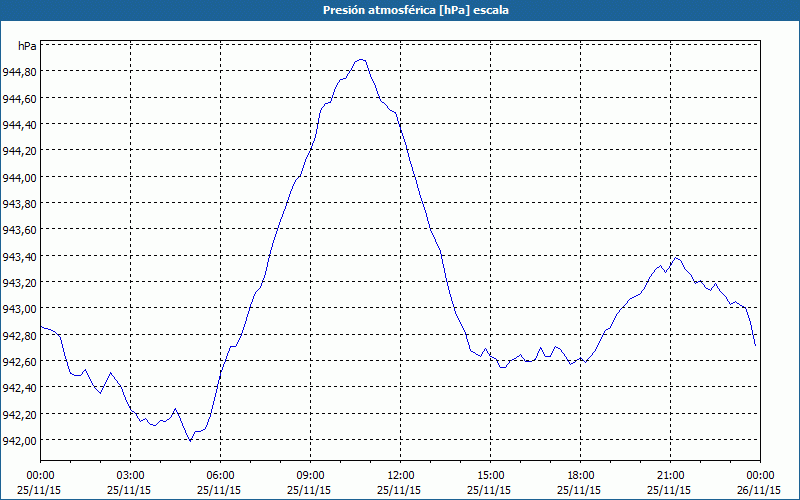Click the 12:00 time axis label
The image size is (800, 500).
401,476
